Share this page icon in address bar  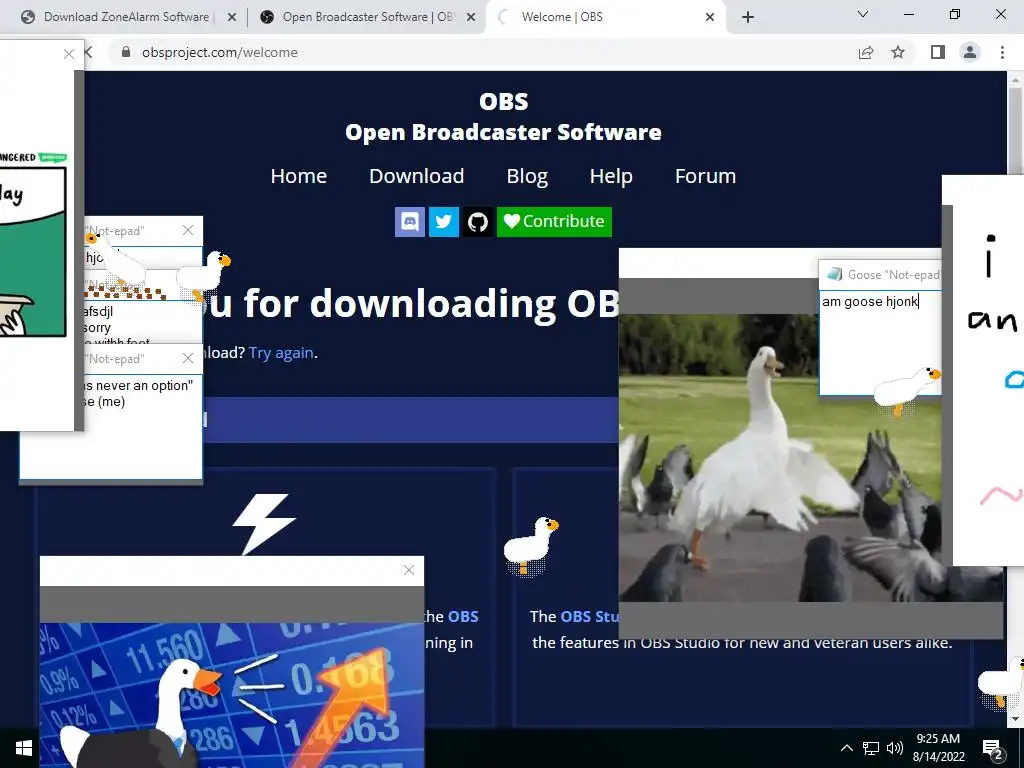pyautogui.click(x=866, y=52)
